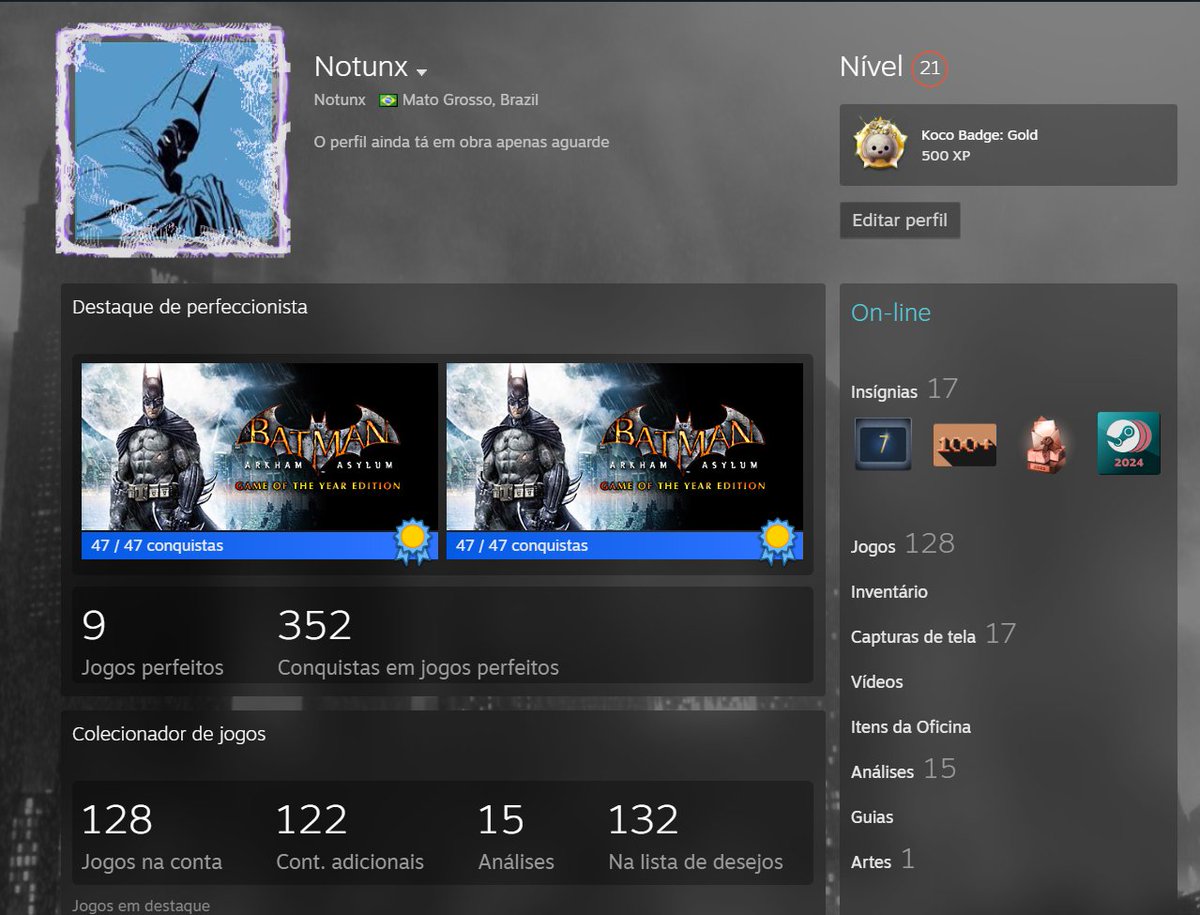The image size is (1200, 915).
Task: Click the first perfect game ribbon icon
Action: (x=412, y=541)
